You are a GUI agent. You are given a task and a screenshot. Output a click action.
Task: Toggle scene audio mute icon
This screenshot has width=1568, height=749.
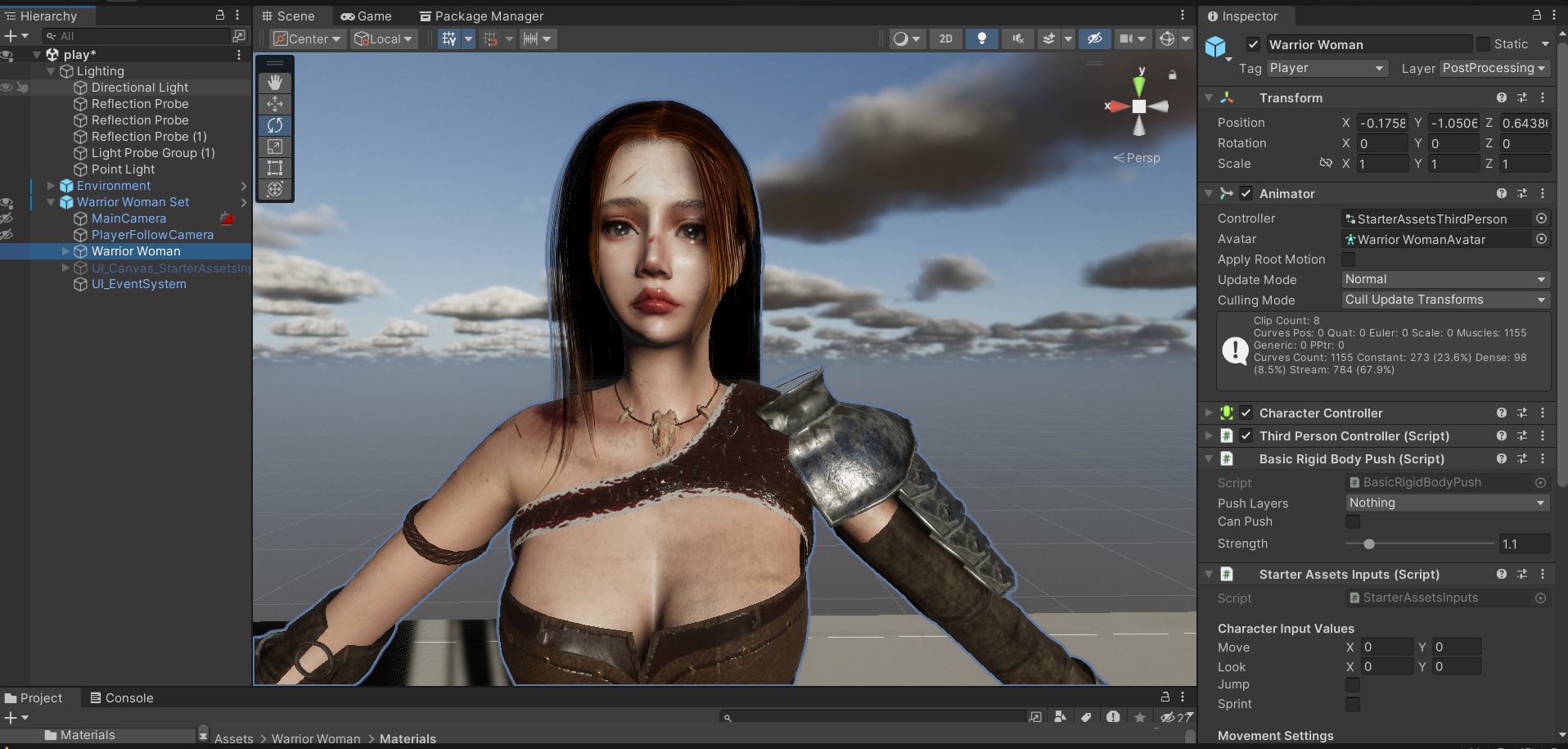[x=1017, y=38]
